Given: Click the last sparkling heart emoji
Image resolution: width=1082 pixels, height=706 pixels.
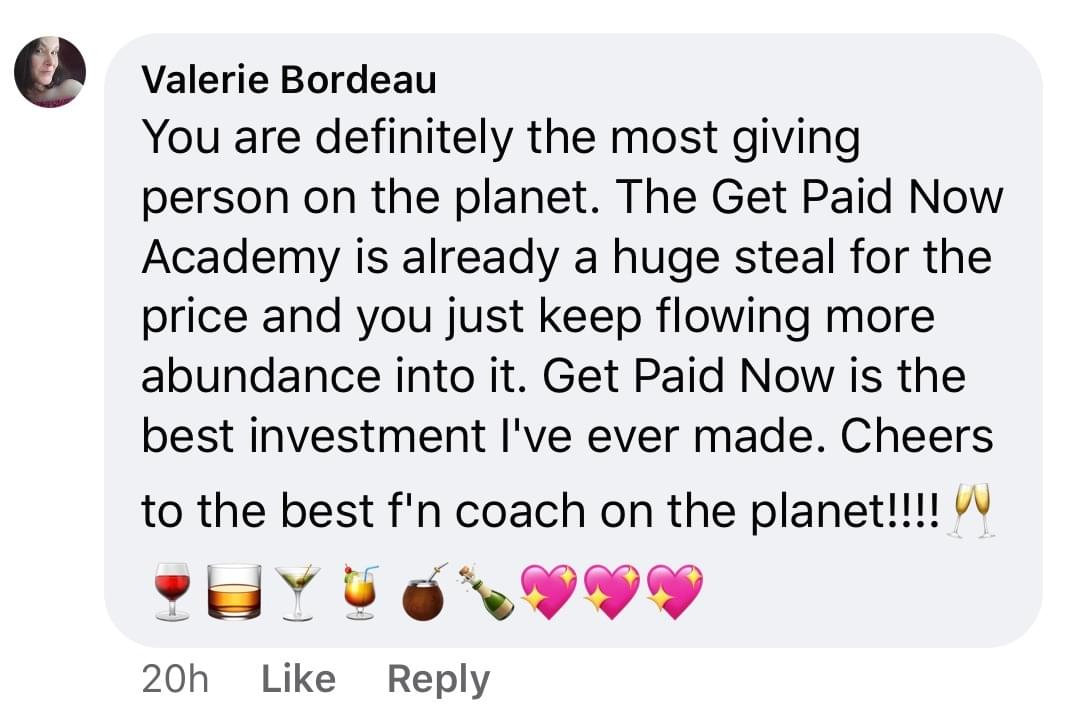Looking at the screenshot, I should point(674,590).
